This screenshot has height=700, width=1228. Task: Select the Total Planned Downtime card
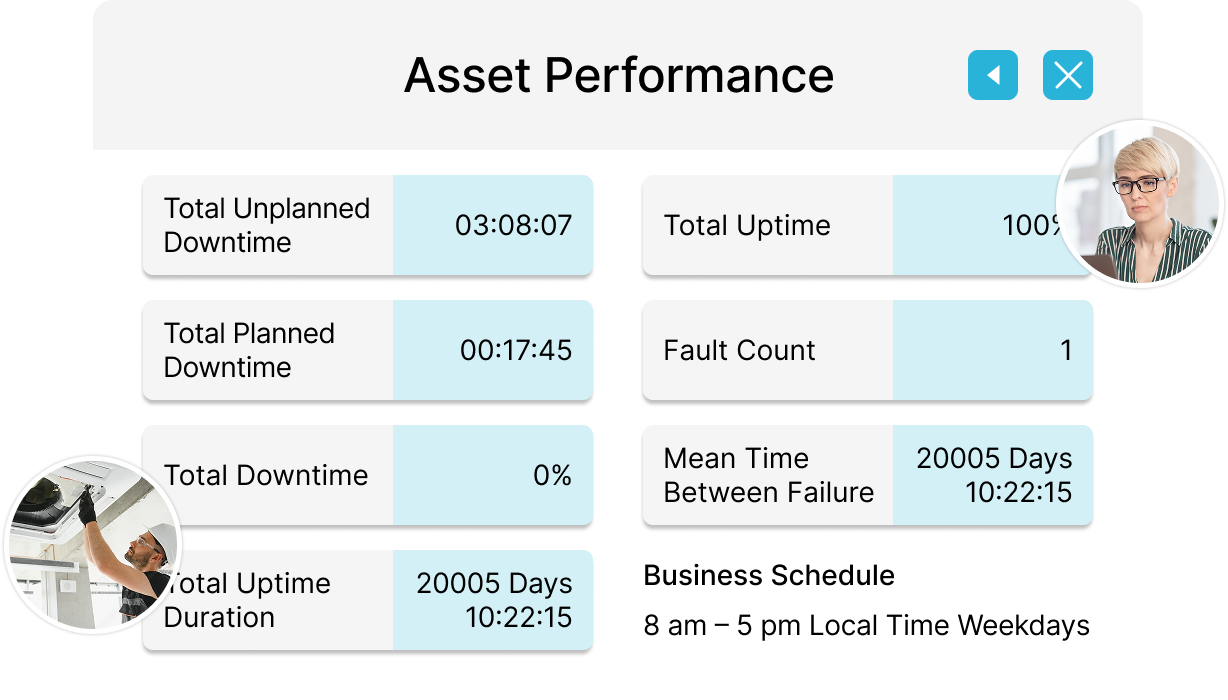[267, 350]
